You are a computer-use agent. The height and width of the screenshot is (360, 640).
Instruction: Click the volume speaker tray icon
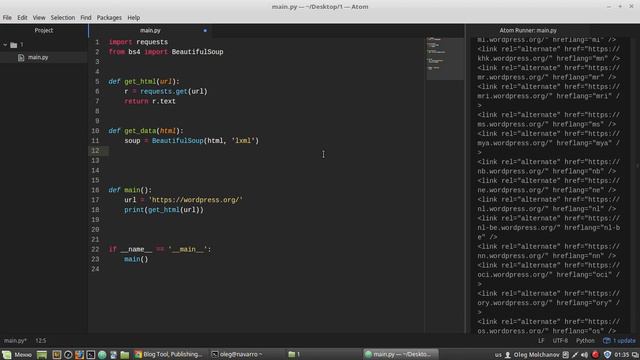click(584, 355)
